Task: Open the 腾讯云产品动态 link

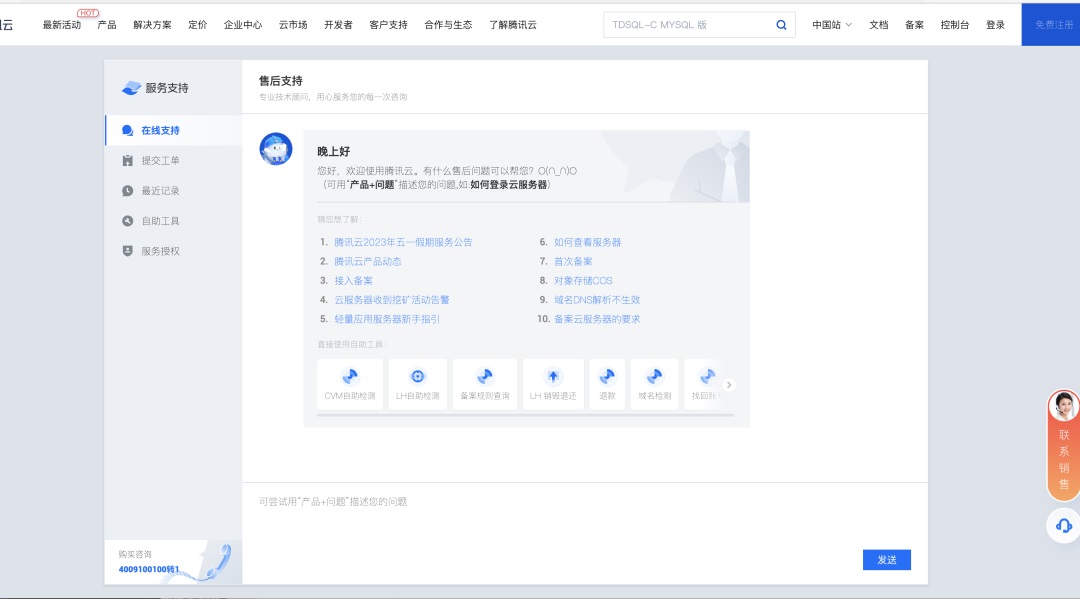Action: coord(368,262)
